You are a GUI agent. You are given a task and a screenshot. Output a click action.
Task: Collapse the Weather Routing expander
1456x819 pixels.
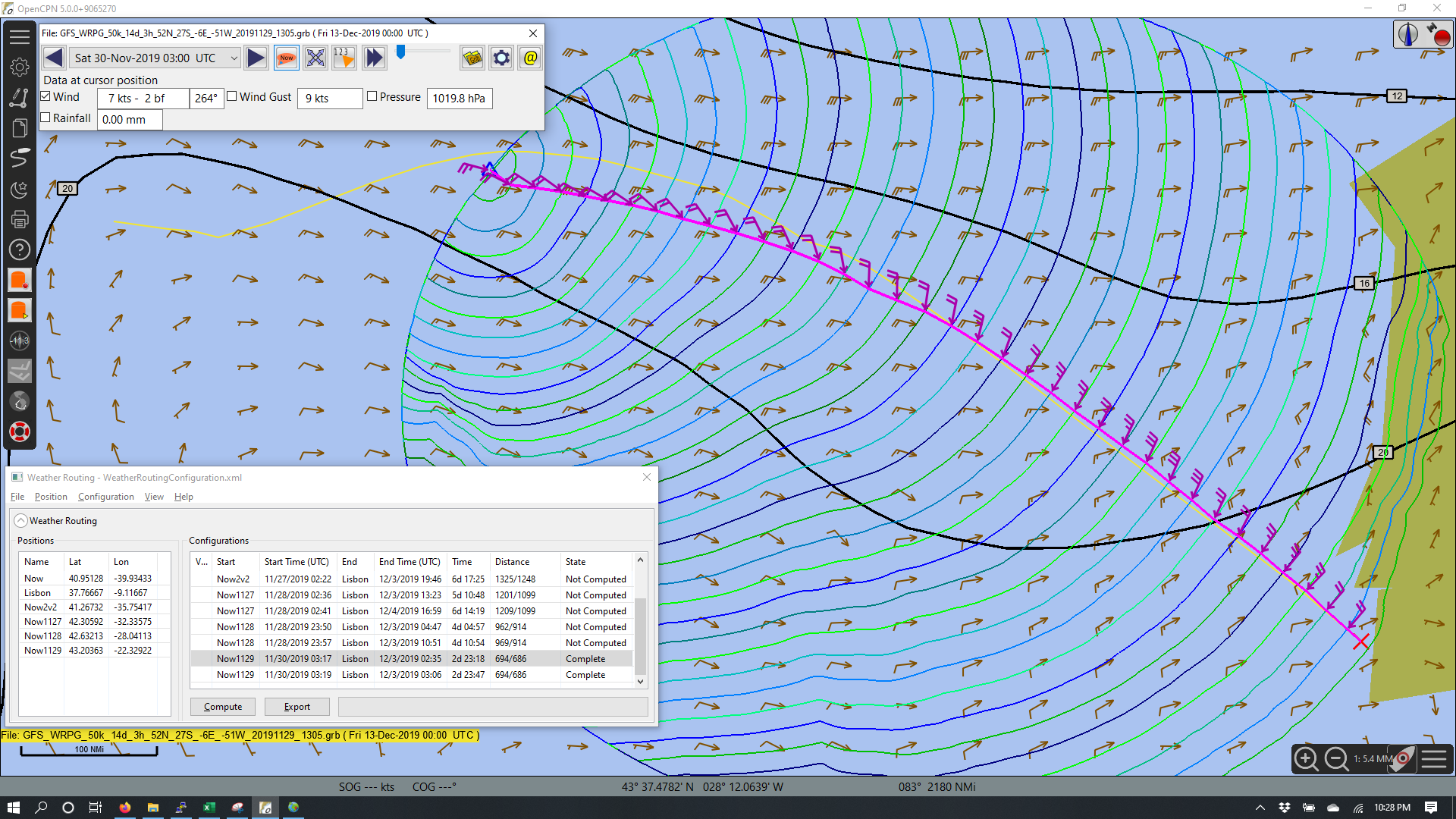(x=21, y=521)
